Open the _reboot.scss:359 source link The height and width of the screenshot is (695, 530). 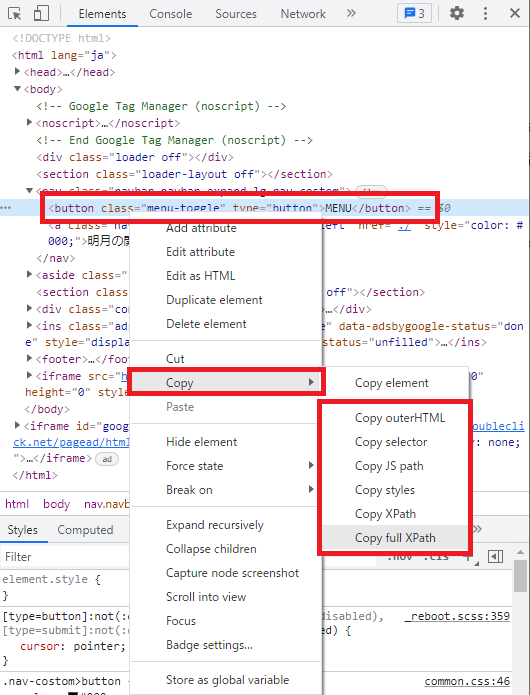pos(457,616)
